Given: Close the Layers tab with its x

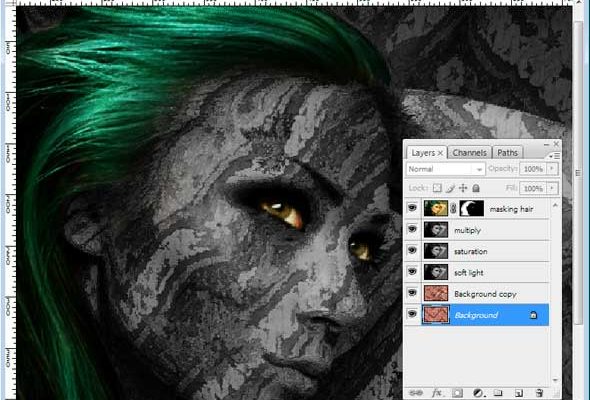Looking at the screenshot, I should (440, 153).
